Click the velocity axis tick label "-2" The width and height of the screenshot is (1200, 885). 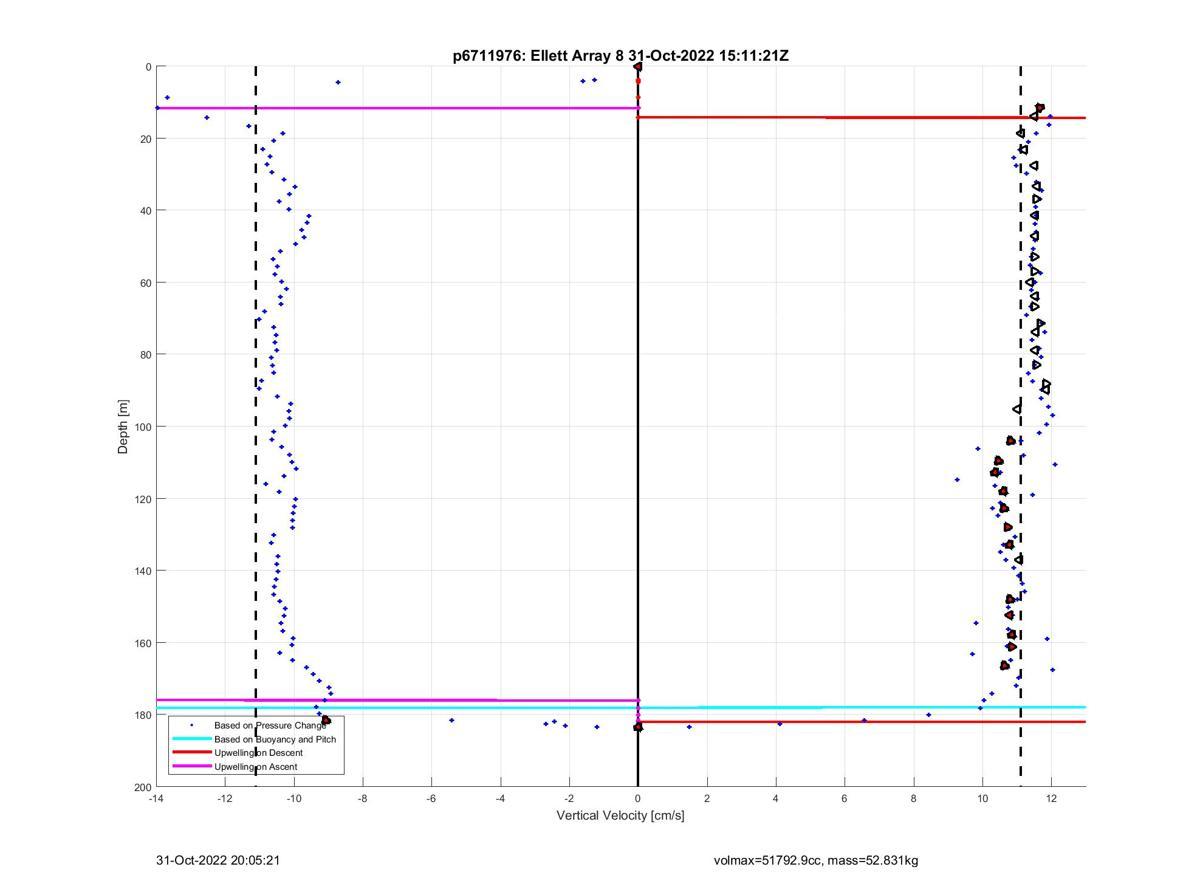click(x=569, y=799)
